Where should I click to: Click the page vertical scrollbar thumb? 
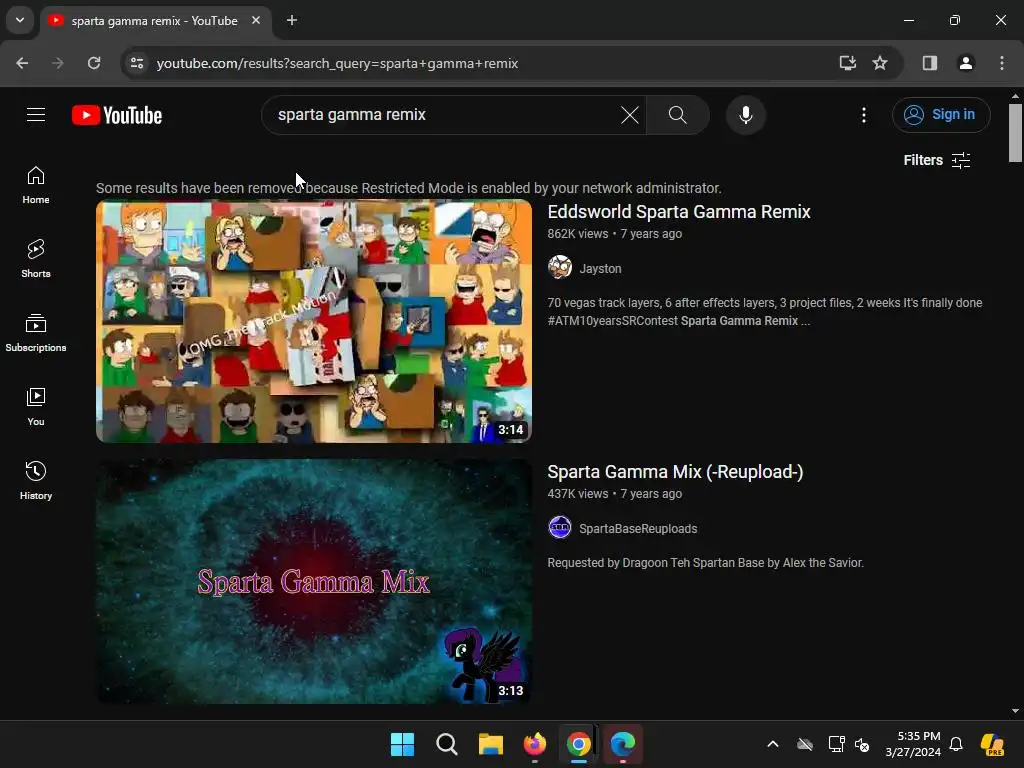(x=1015, y=133)
